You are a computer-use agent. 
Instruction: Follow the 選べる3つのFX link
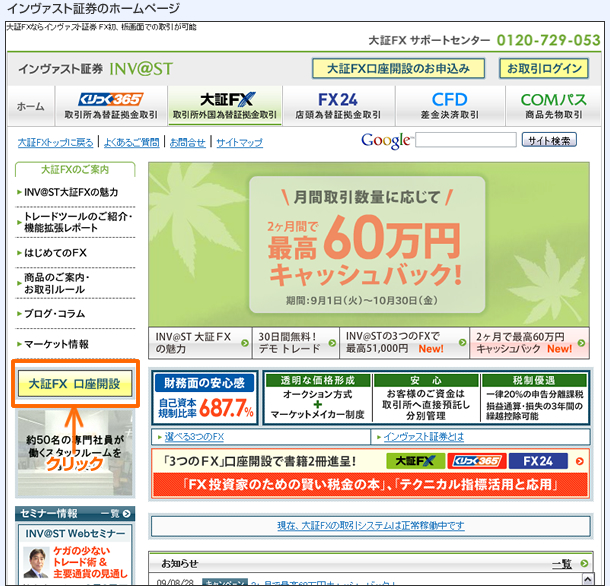click(x=194, y=437)
